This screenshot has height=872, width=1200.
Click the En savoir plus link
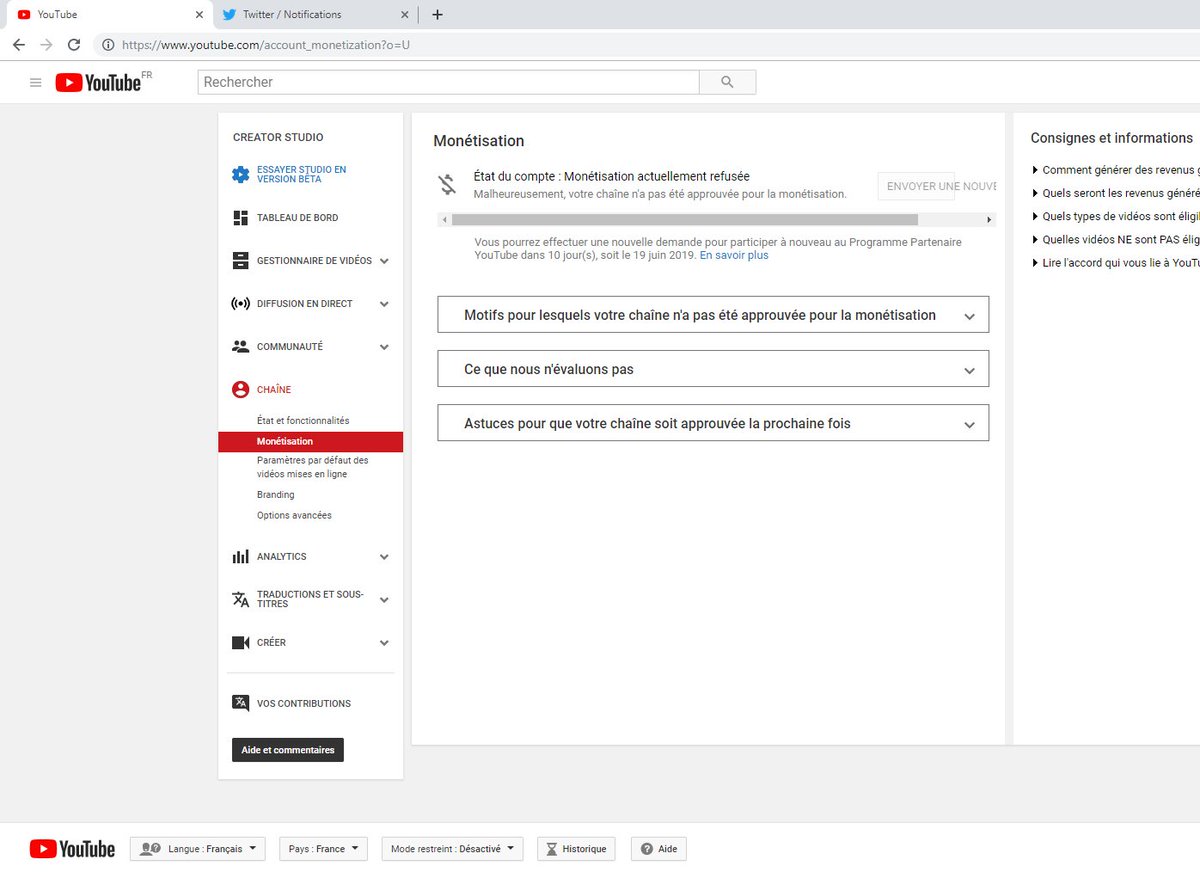[734, 255]
